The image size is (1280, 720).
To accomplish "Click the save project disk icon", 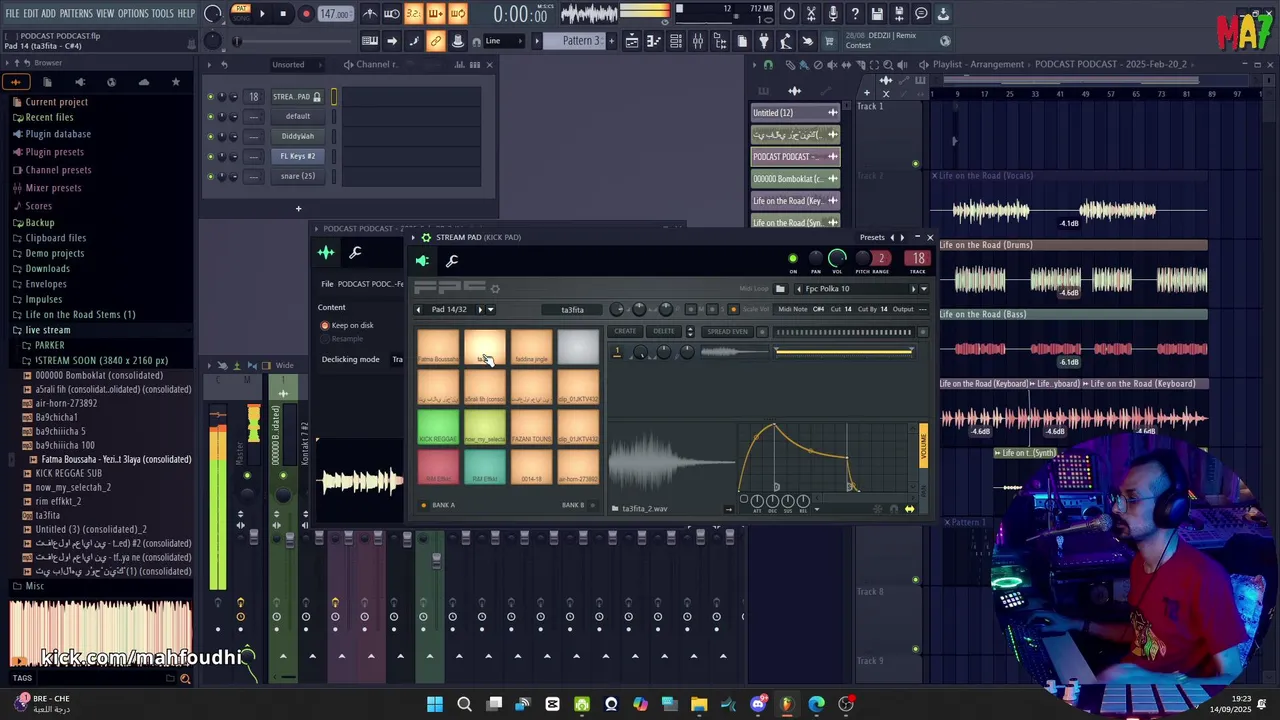I will click(x=877, y=14).
